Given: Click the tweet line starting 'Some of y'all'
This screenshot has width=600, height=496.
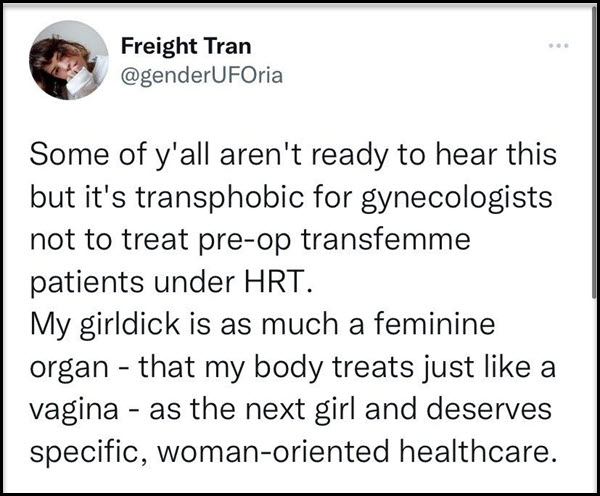Looking at the screenshot, I should point(293,155).
